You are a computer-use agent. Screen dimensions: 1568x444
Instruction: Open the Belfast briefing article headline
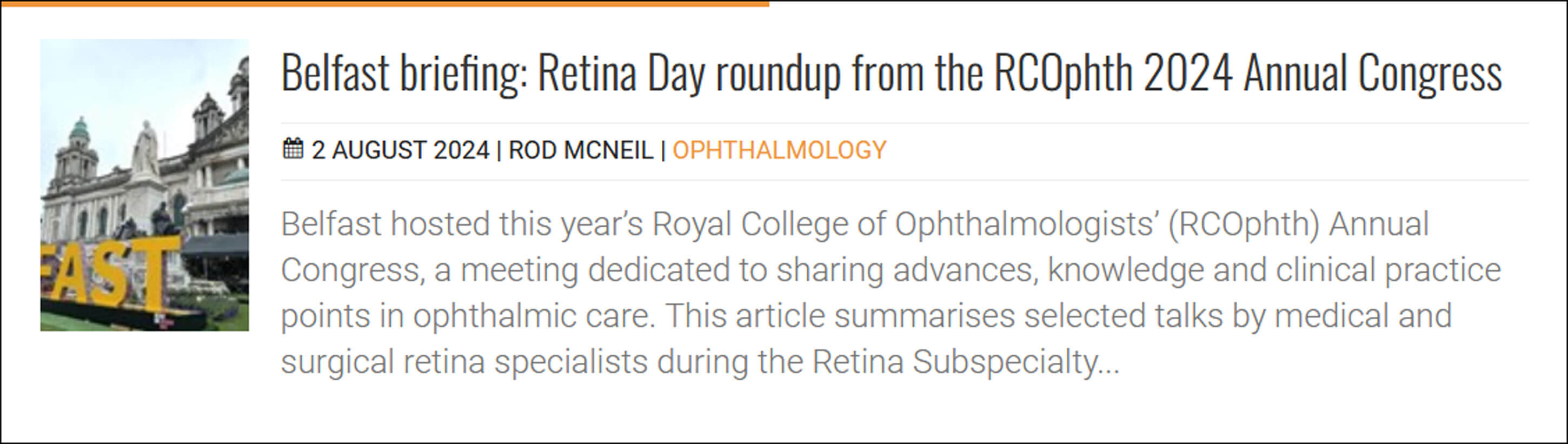click(891, 72)
